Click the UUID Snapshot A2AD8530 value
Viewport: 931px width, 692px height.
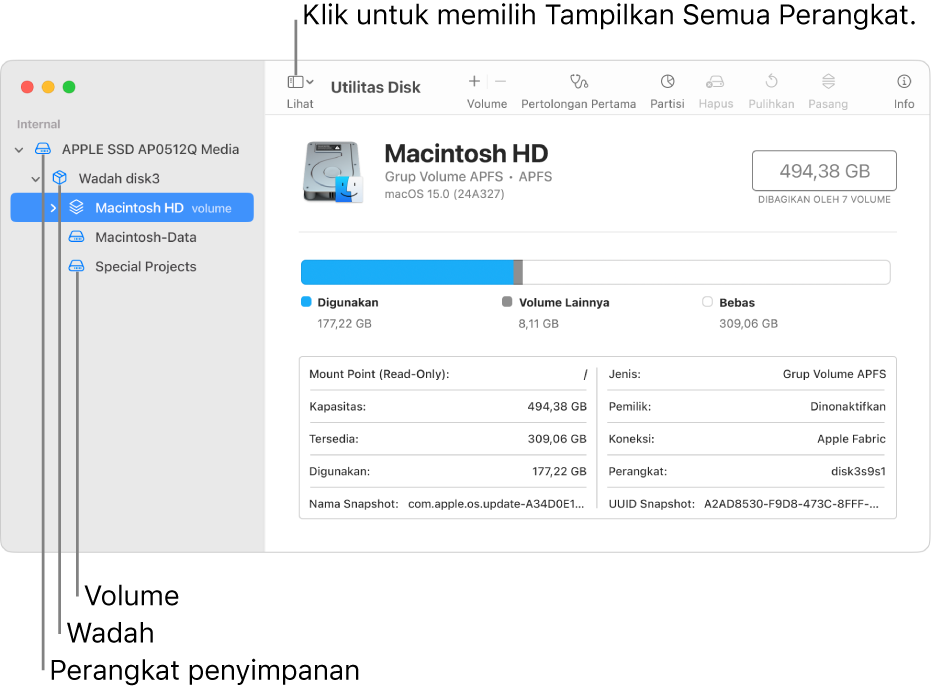coord(791,504)
